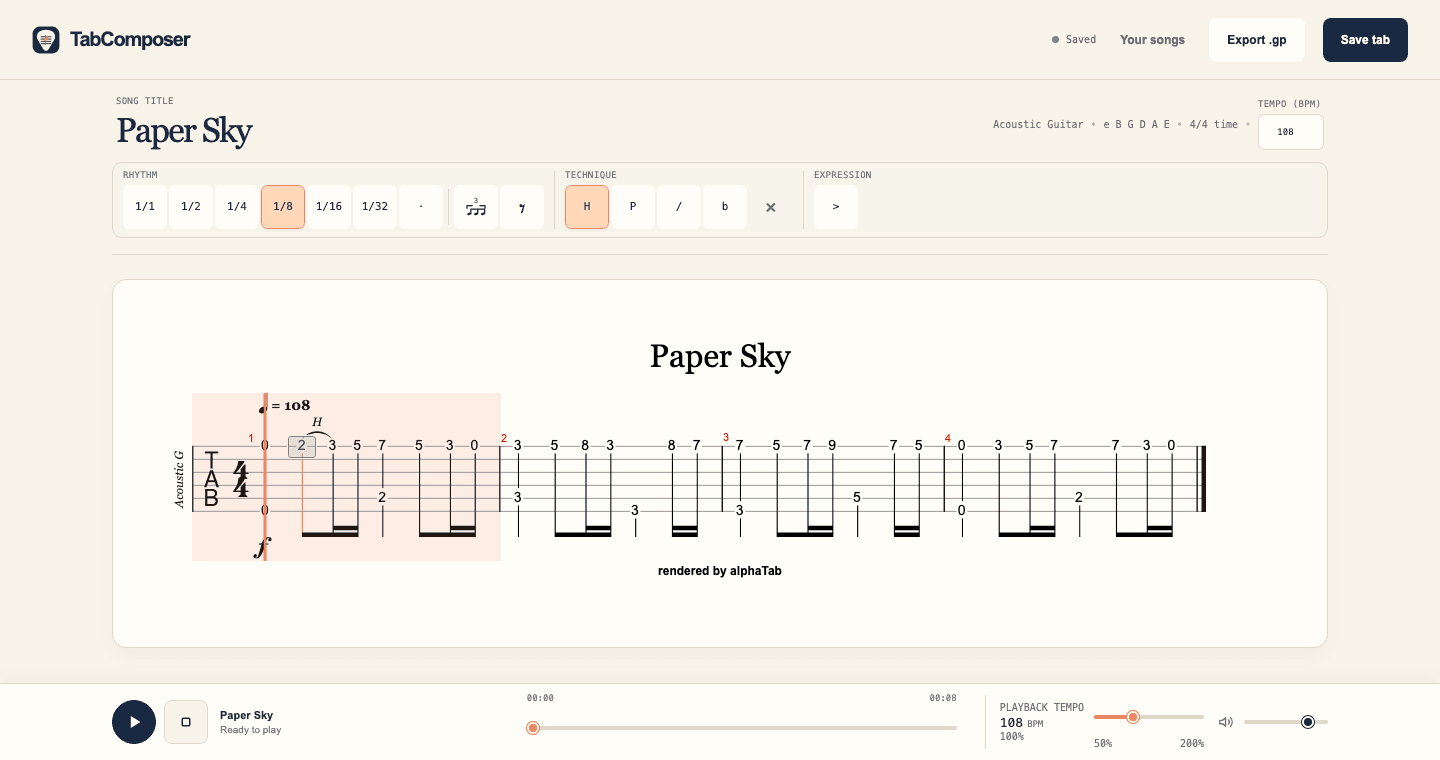The height and width of the screenshot is (760, 1440).
Task: Select the rest symbol button
Action: click(522, 207)
